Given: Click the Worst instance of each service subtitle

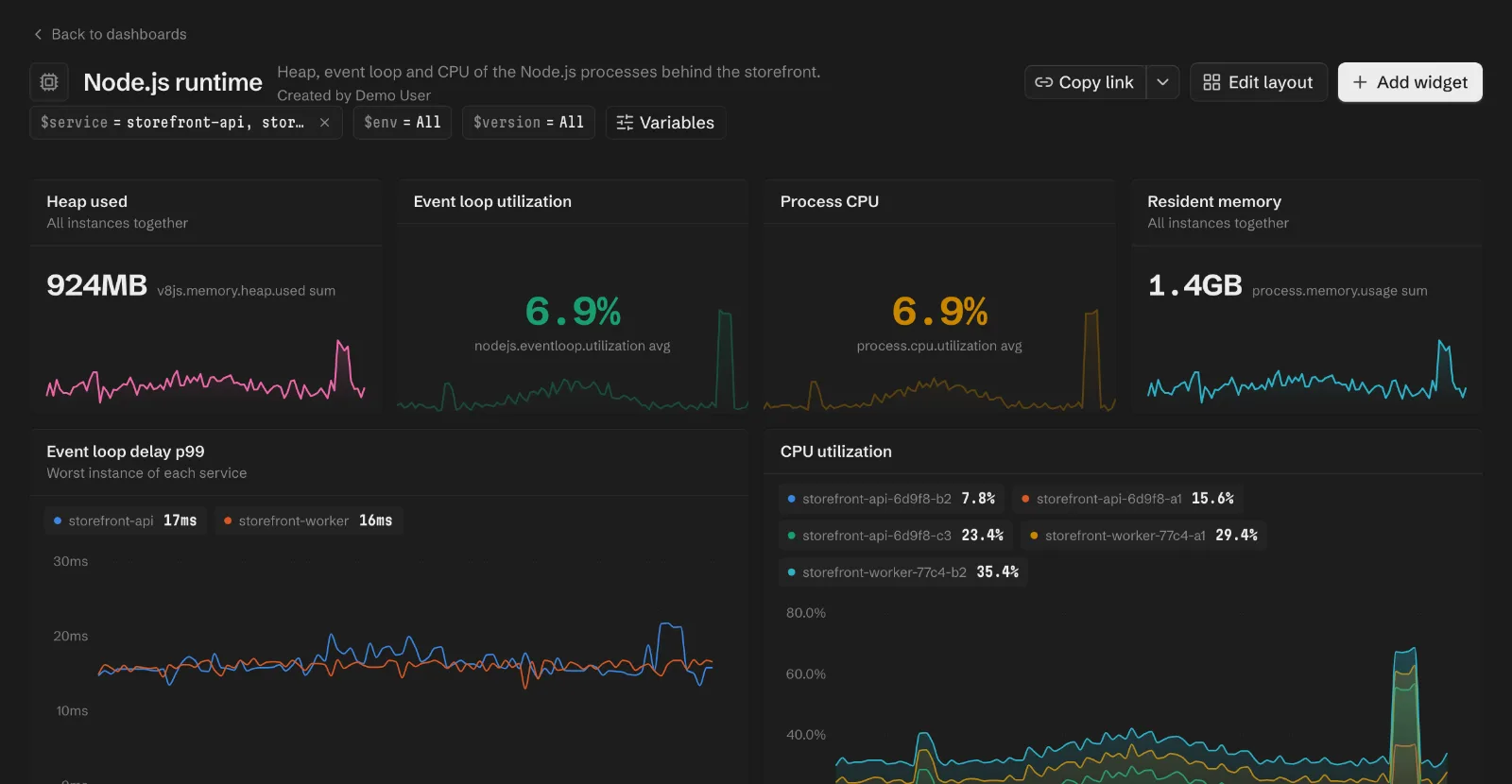Looking at the screenshot, I should (146, 473).
